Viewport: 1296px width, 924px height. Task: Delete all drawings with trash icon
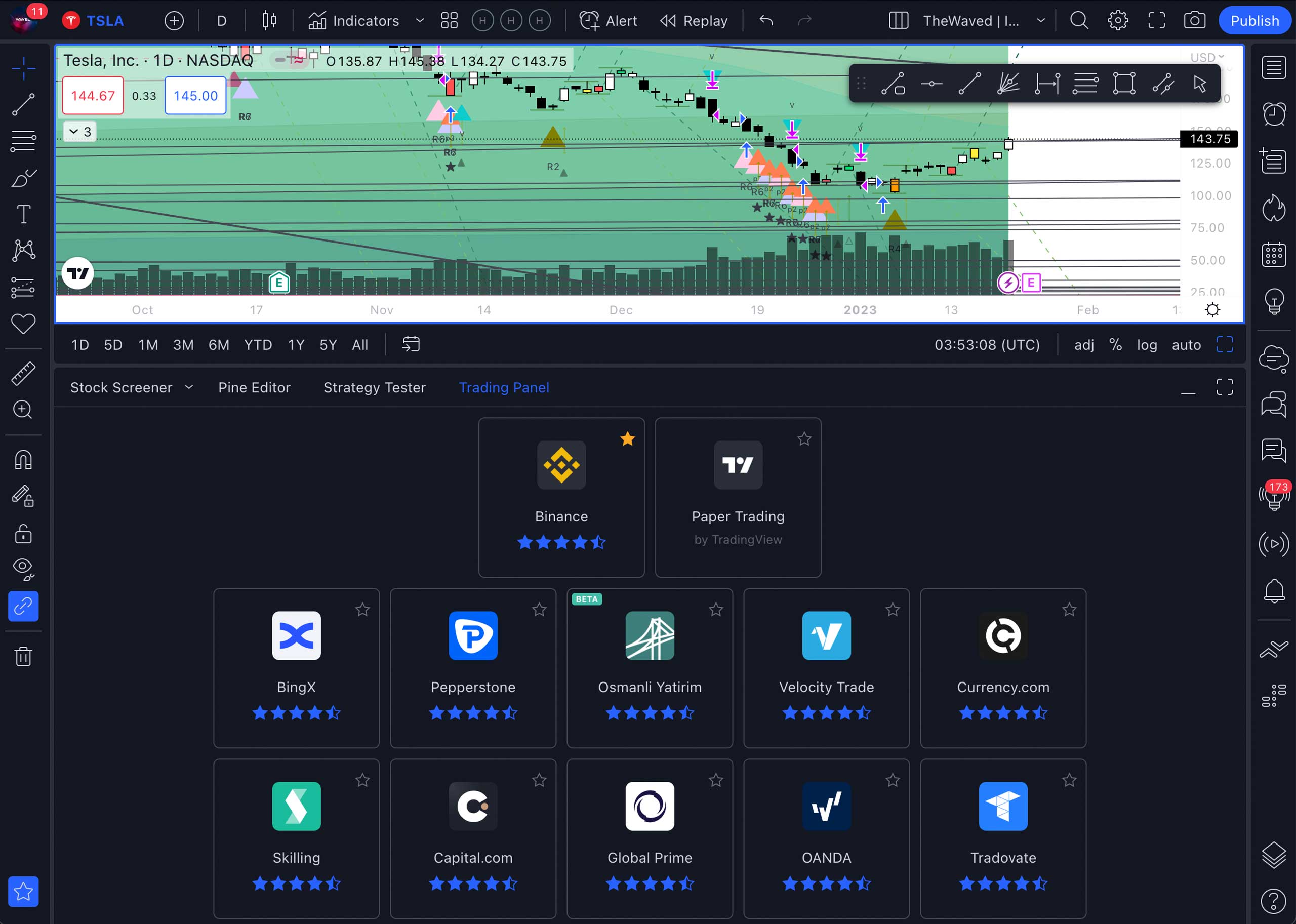tap(23, 656)
